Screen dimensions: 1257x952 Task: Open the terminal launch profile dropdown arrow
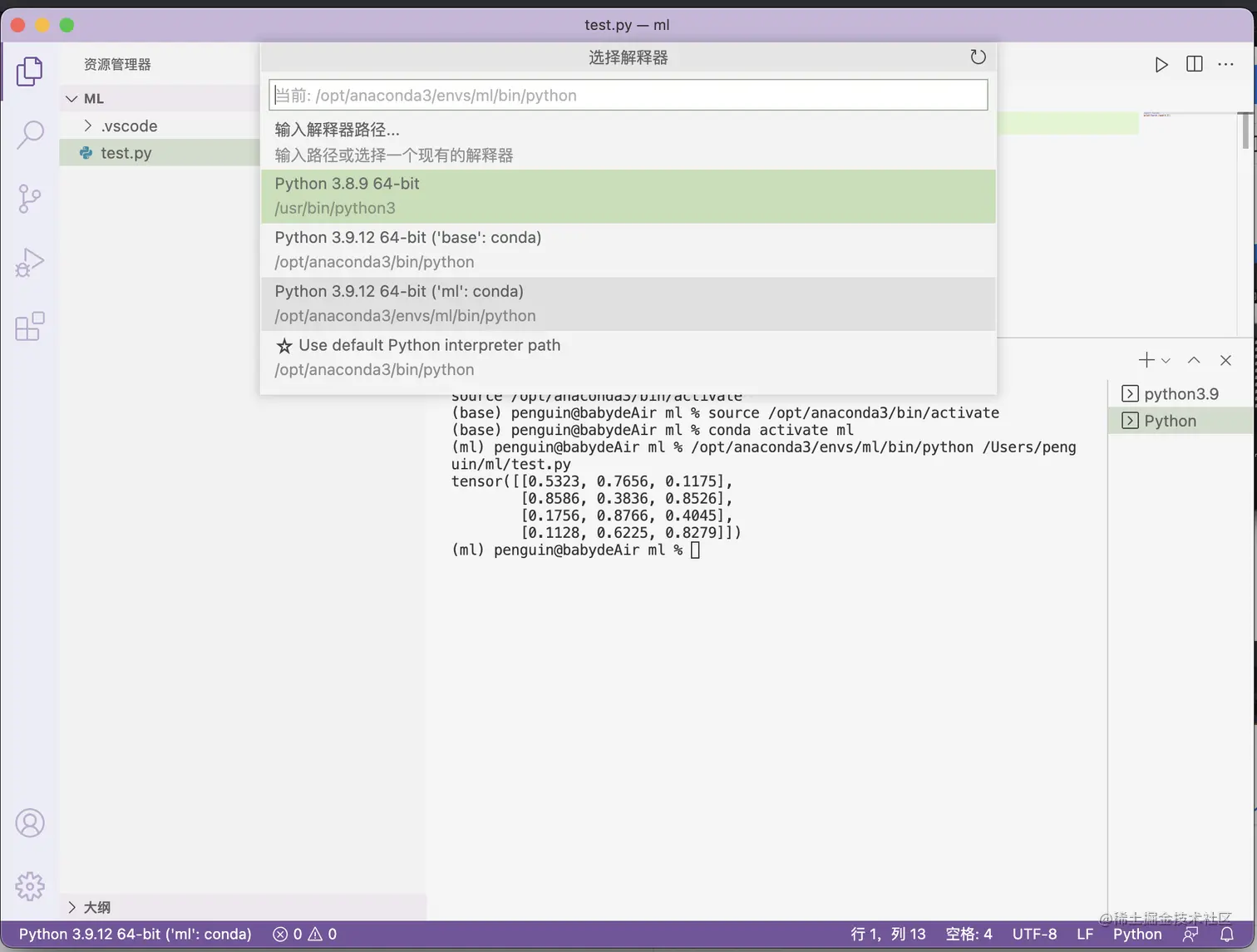(1166, 361)
